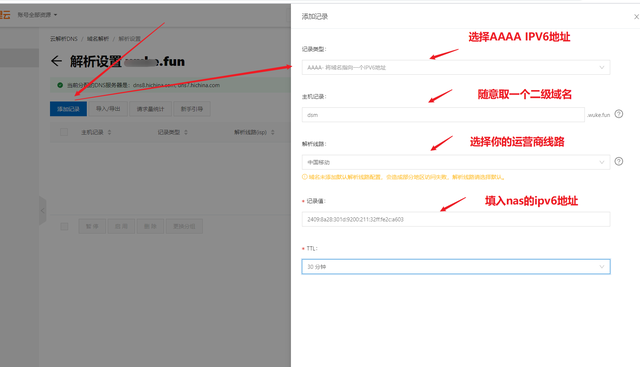This screenshot has width=640, height=367.
Task: Click the help icon next to the 解析线路 dropdown
Action: tap(619, 161)
